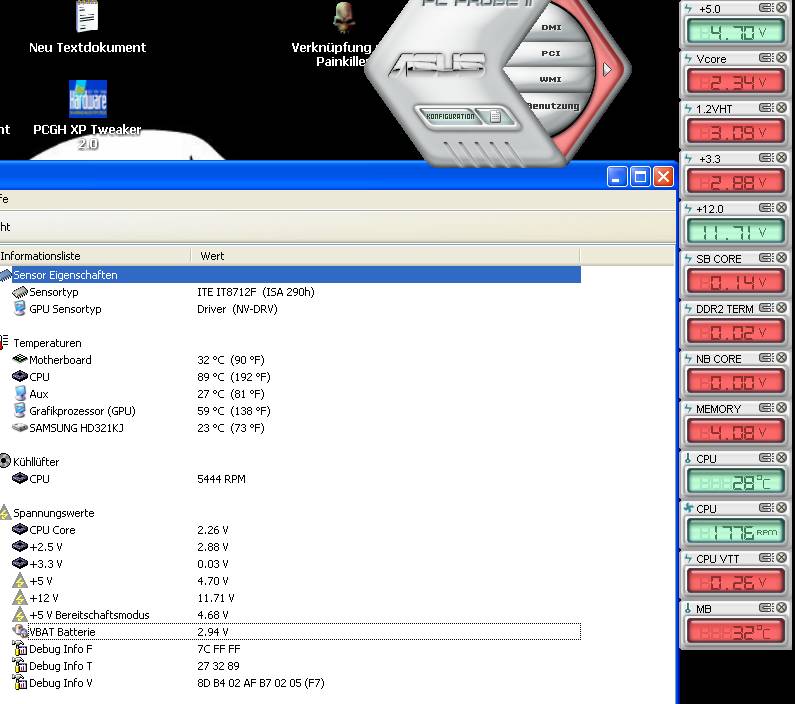Close the +3.3 voltage panel
795x704 pixels.
(781, 158)
